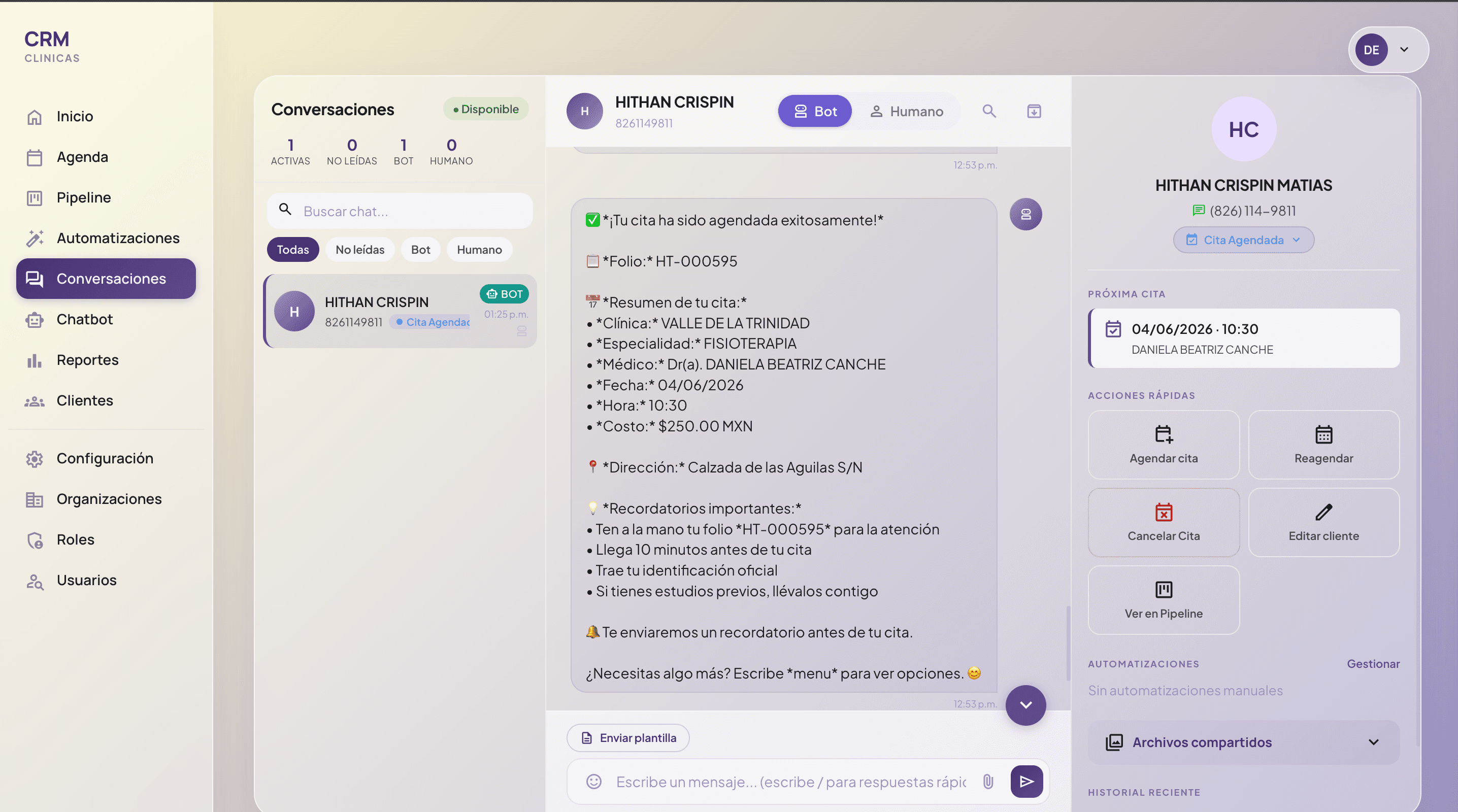
Task: Click the ACTIVAS counter showing 1
Action: click(290, 152)
